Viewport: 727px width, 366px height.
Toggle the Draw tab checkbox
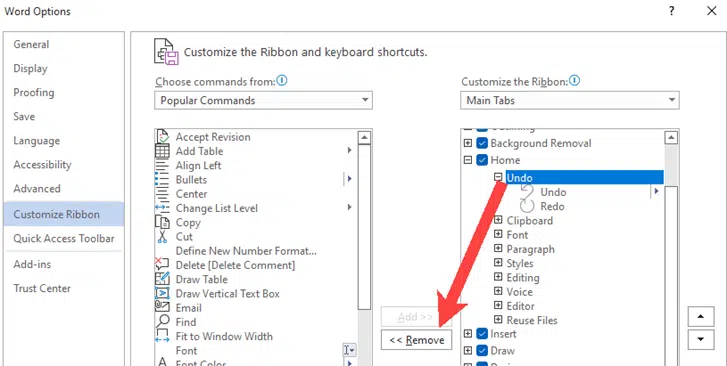(x=482, y=351)
